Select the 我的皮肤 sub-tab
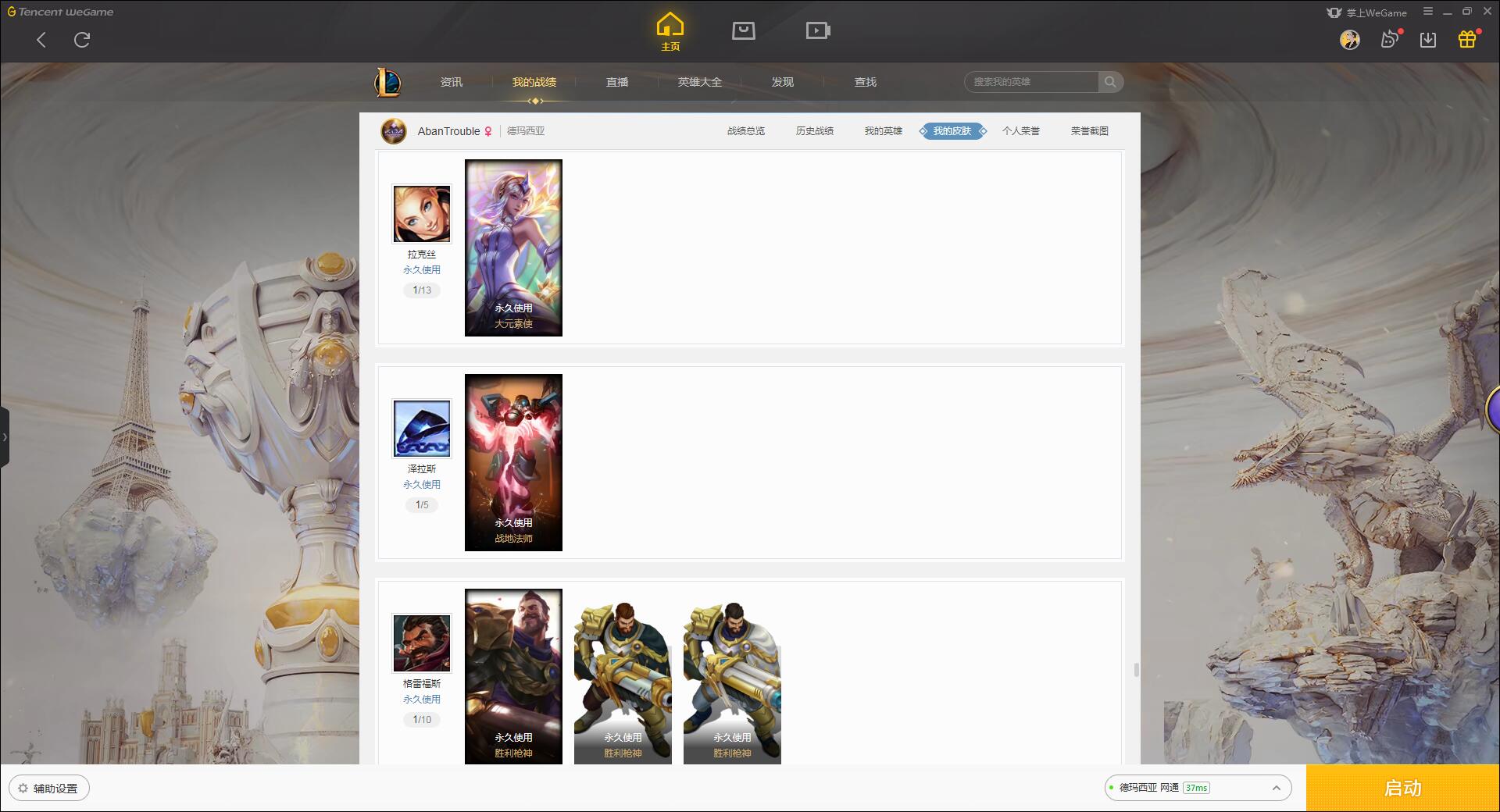The image size is (1500, 812). [x=952, y=131]
